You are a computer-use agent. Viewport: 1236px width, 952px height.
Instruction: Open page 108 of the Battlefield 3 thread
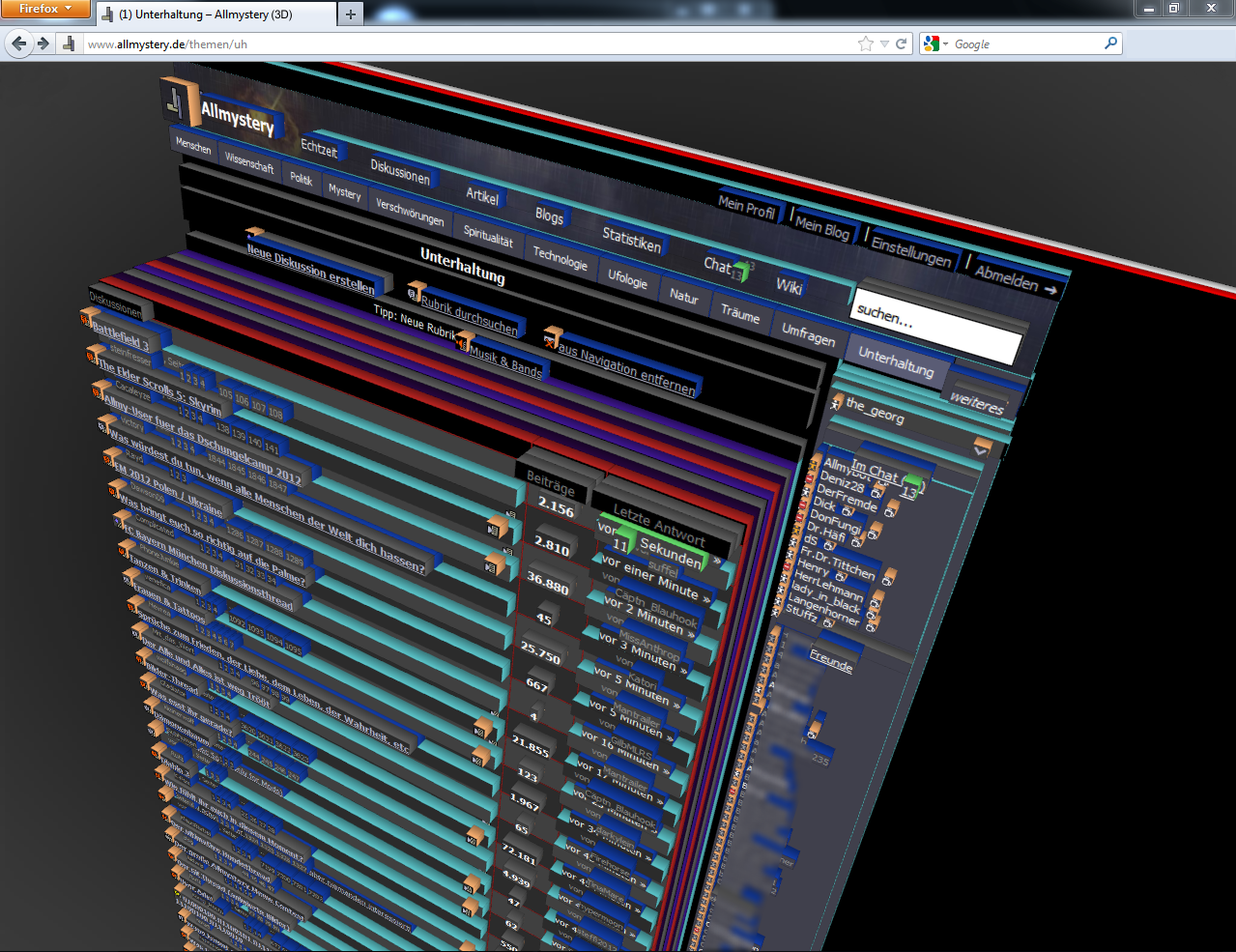275,413
